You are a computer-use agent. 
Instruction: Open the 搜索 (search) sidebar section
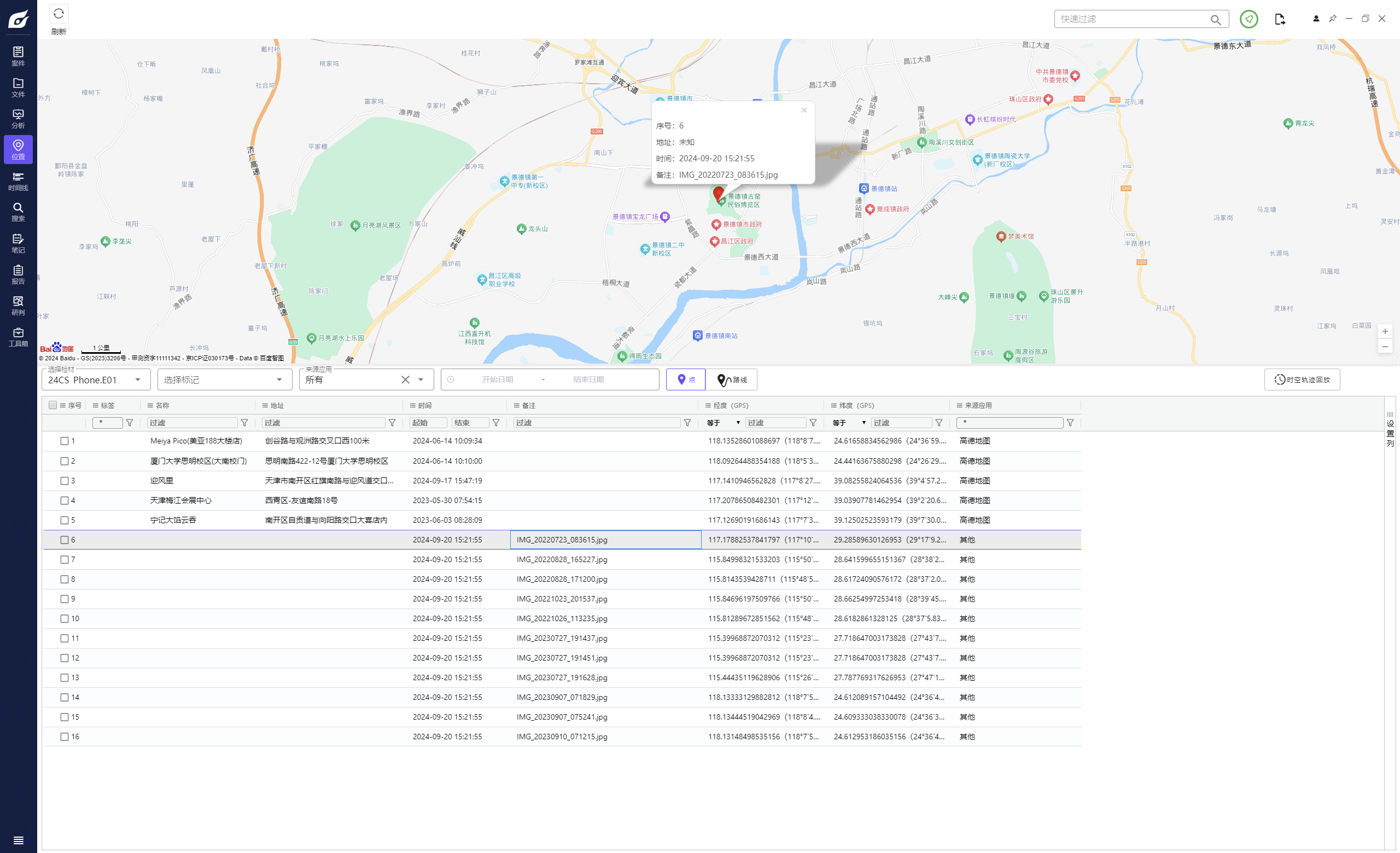tap(18, 212)
